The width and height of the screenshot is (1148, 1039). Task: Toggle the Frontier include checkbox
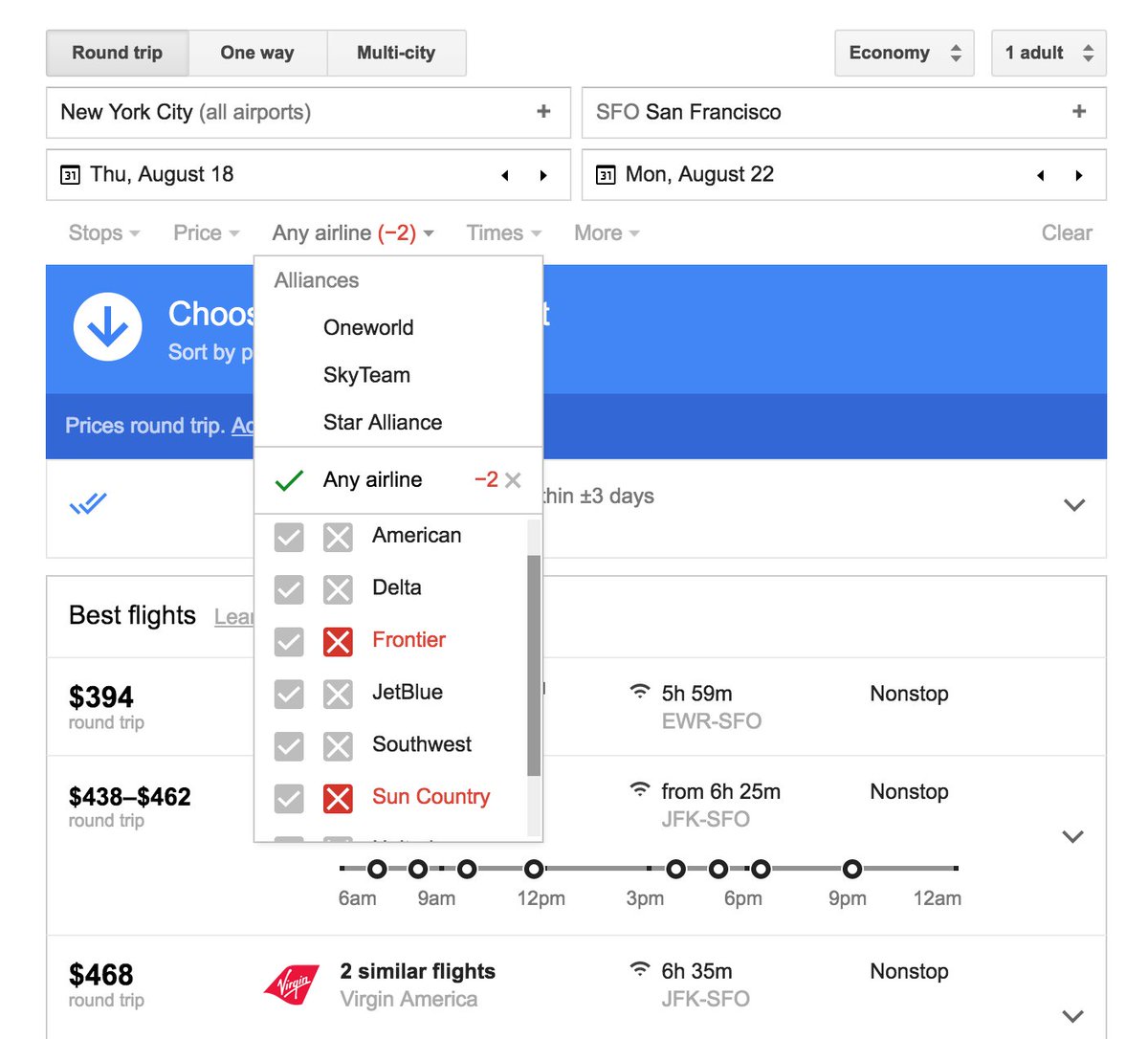pos(289,642)
